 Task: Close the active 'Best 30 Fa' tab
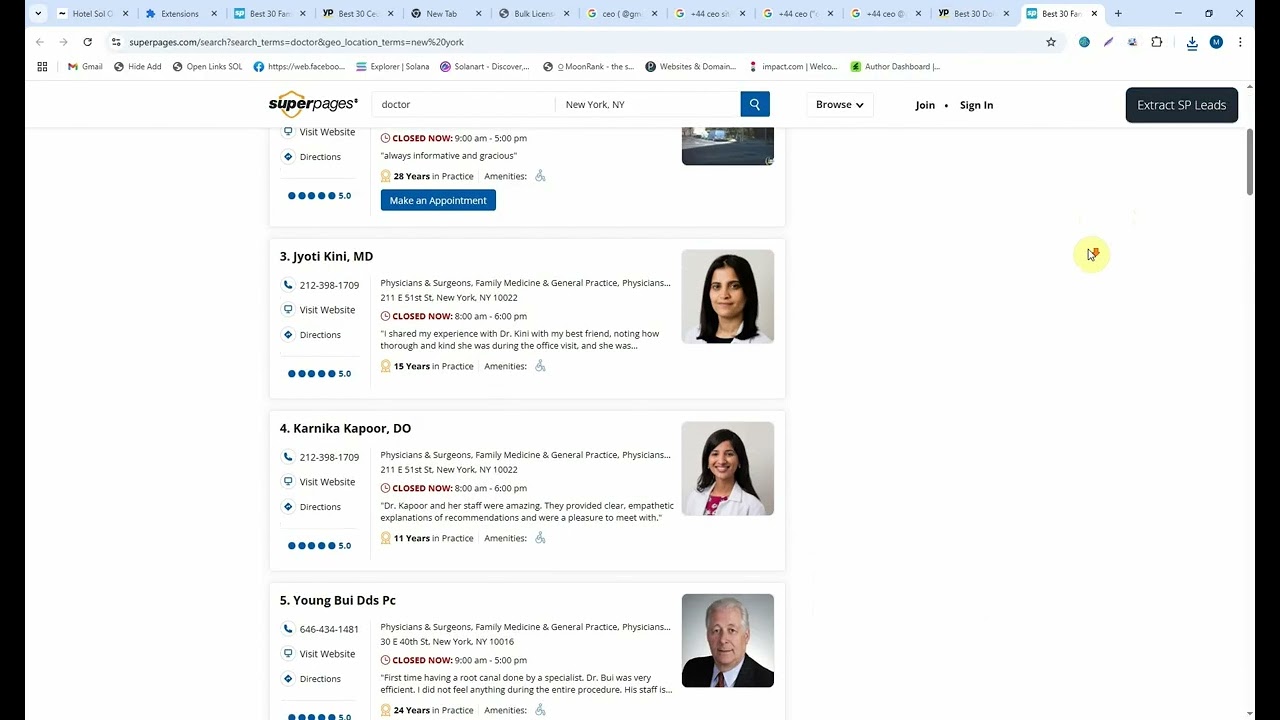pos(1094,14)
